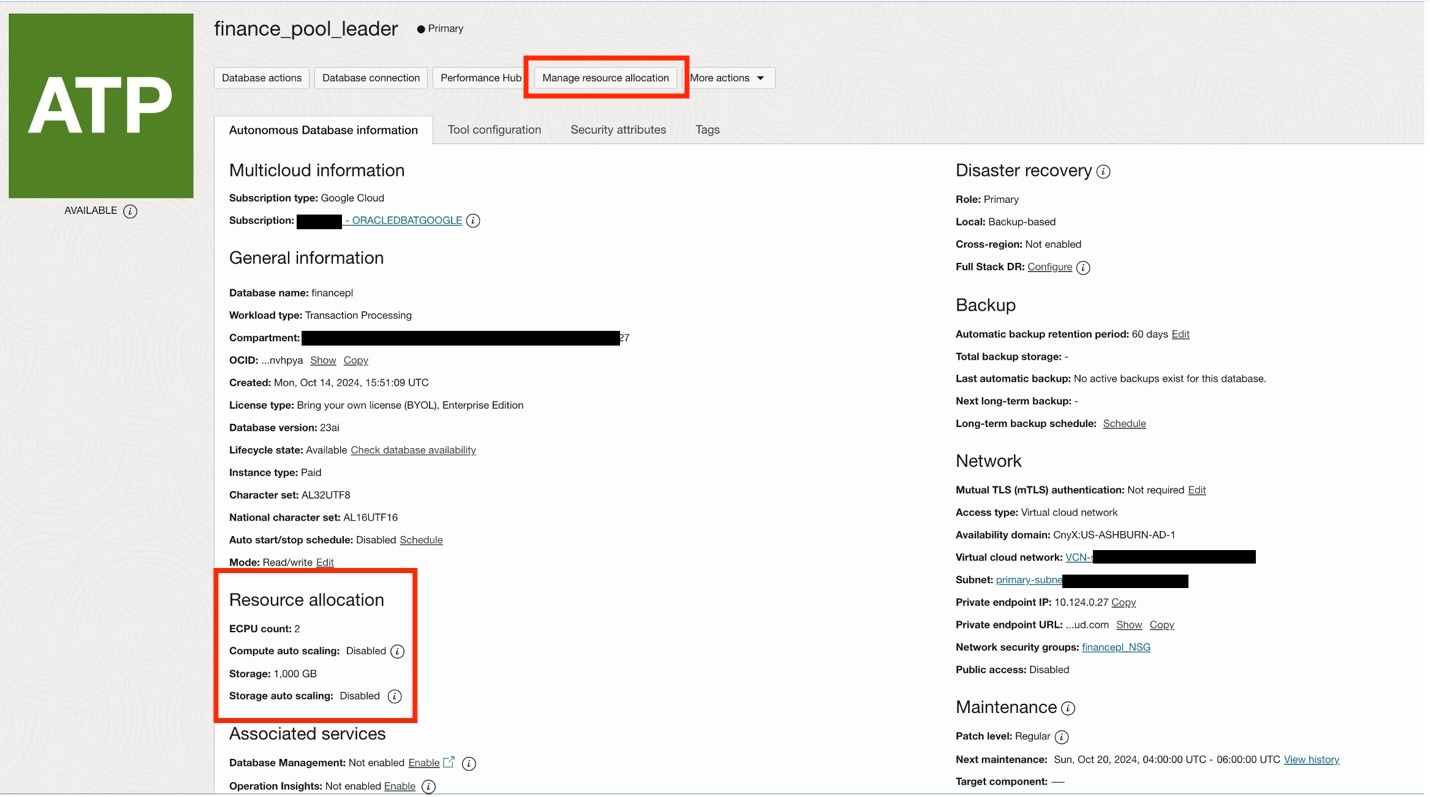
Task: Click the green ATP database logo
Action: pos(101,106)
